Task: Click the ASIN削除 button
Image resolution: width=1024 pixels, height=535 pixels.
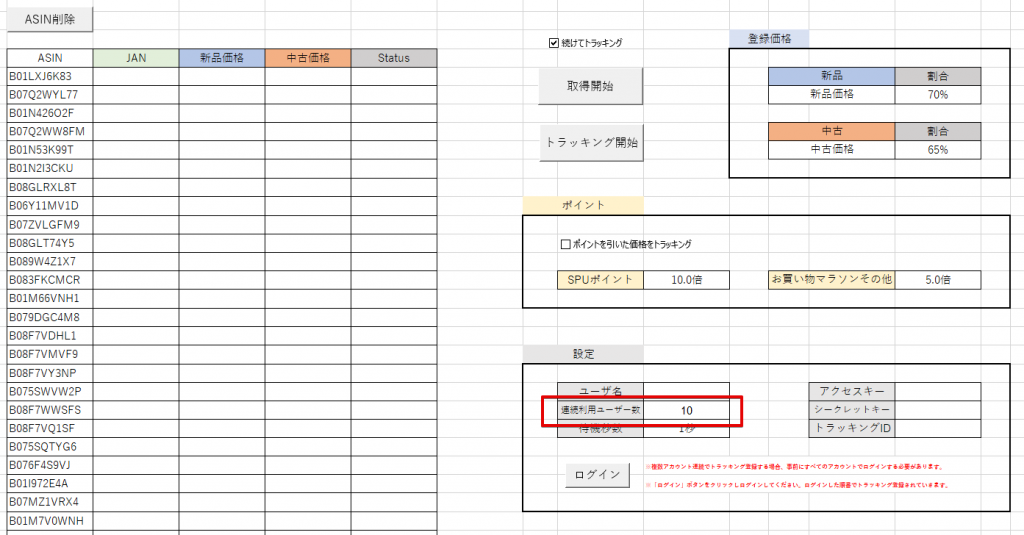Action: click(x=50, y=18)
